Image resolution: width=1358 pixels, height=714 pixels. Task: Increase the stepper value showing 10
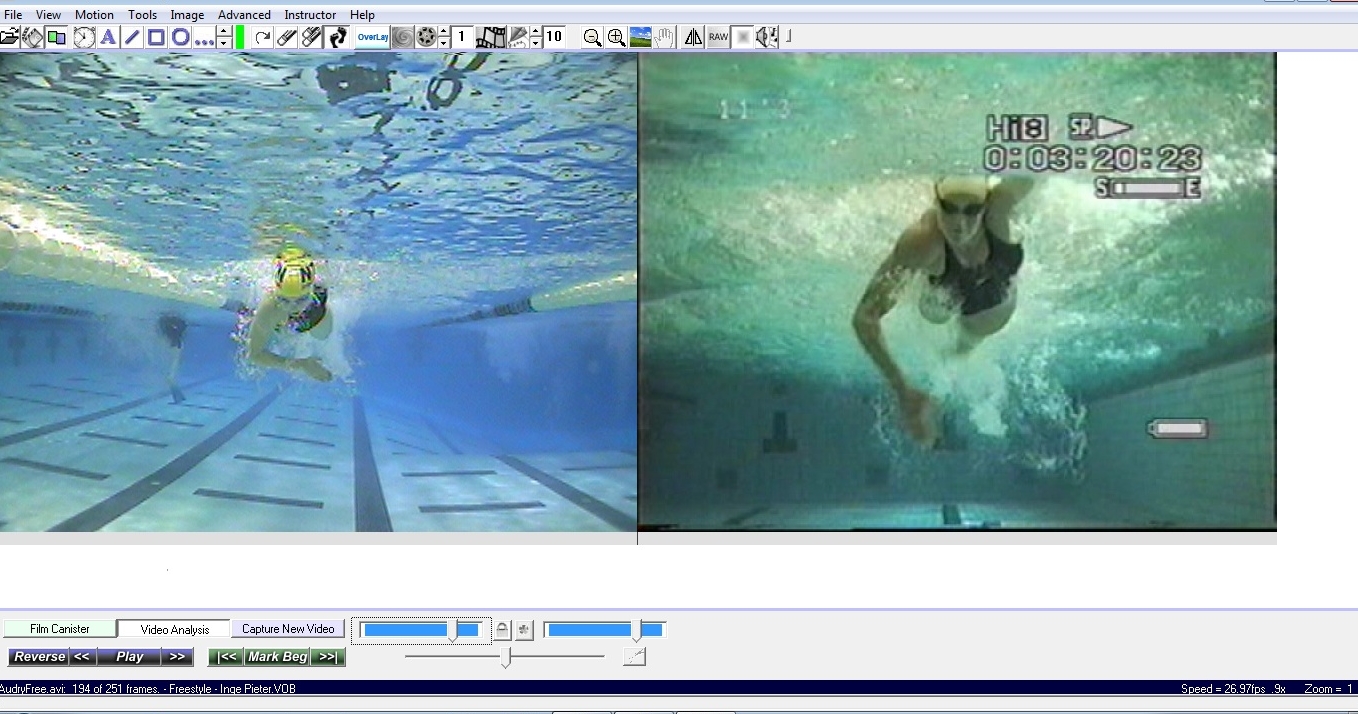coord(536,32)
